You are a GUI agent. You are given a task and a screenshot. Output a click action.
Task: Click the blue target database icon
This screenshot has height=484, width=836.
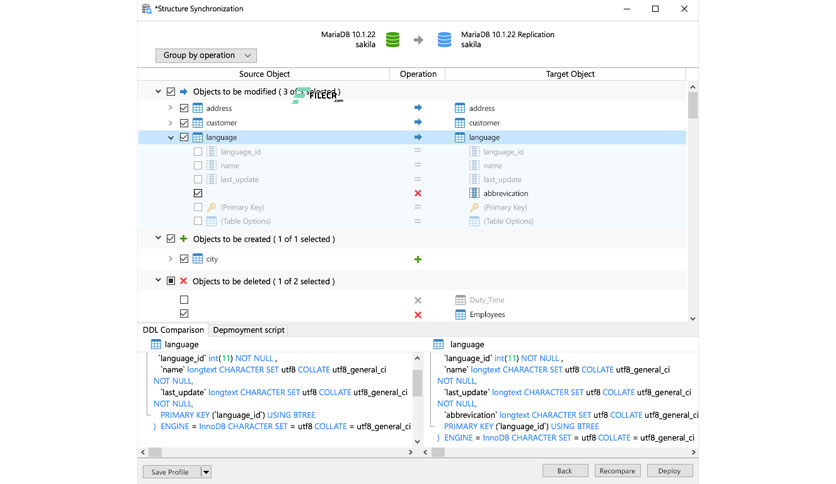click(x=444, y=39)
